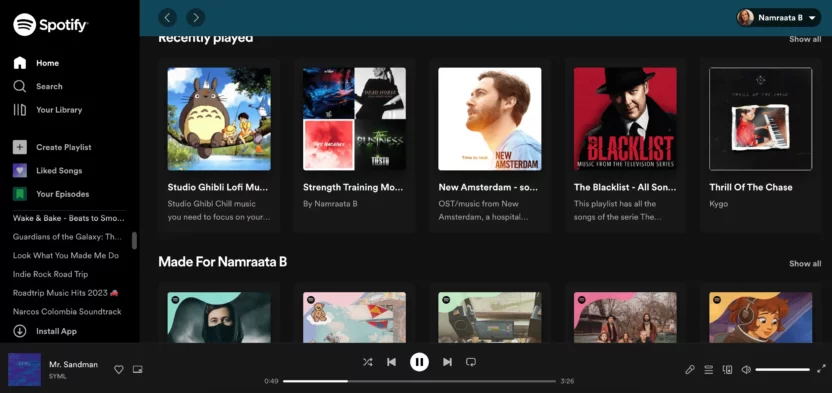Open Narcos Colombia Soundtrack playlist
Viewport: 832px width, 393px height.
point(67,311)
